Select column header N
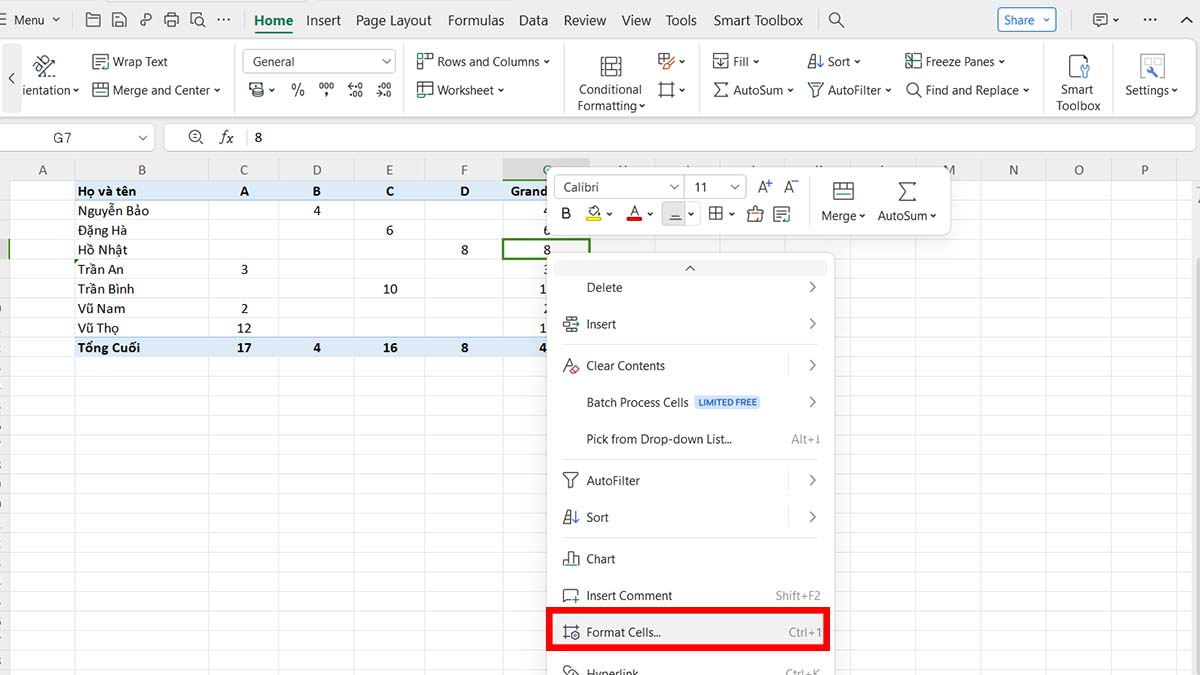Image resolution: width=1200 pixels, height=675 pixels. (x=1013, y=170)
